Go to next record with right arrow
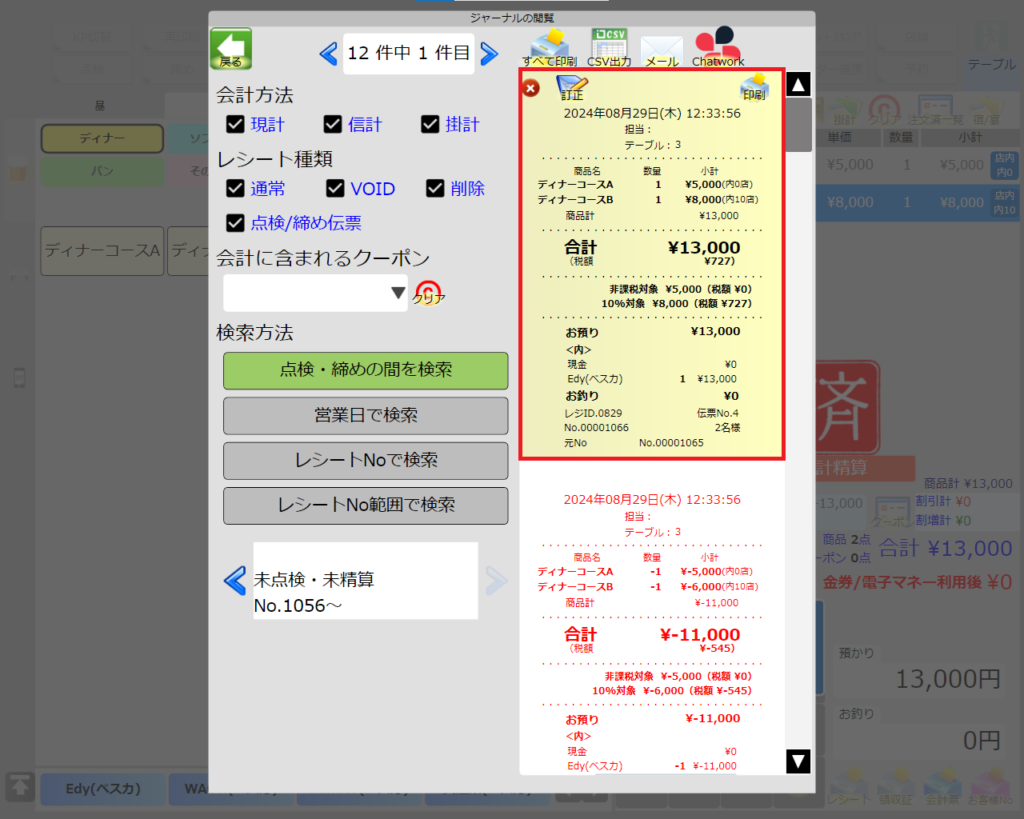This screenshot has width=1024, height=819. coord(489,54)
